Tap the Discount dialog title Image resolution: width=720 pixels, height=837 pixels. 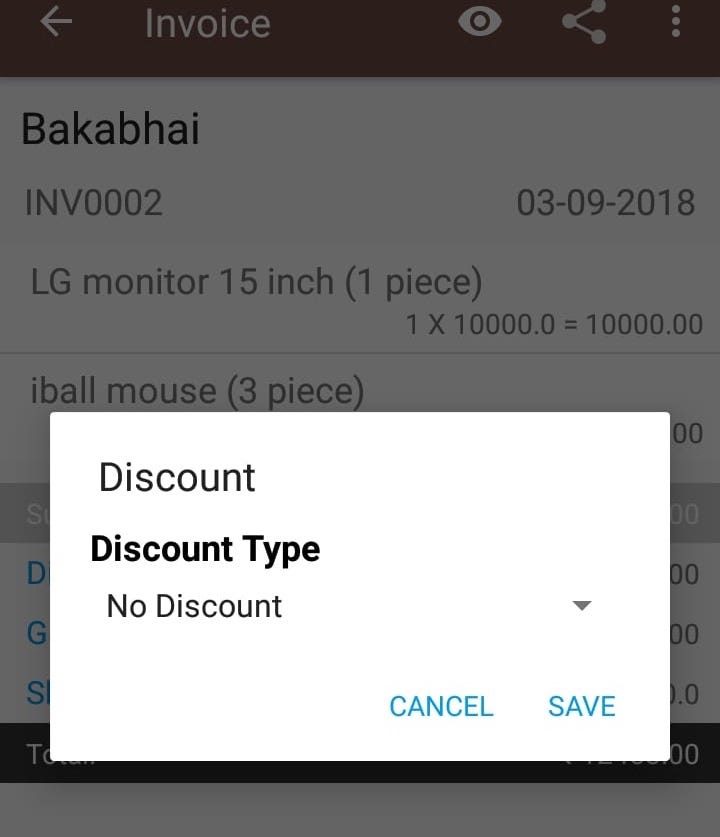click(177, 477)
